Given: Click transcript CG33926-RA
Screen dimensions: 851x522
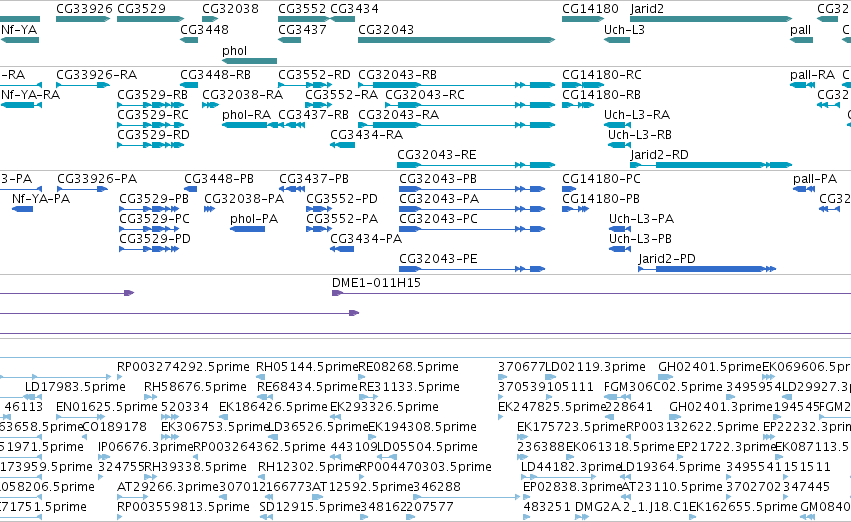Looking at the screenshot, I should tap(97, 74).
